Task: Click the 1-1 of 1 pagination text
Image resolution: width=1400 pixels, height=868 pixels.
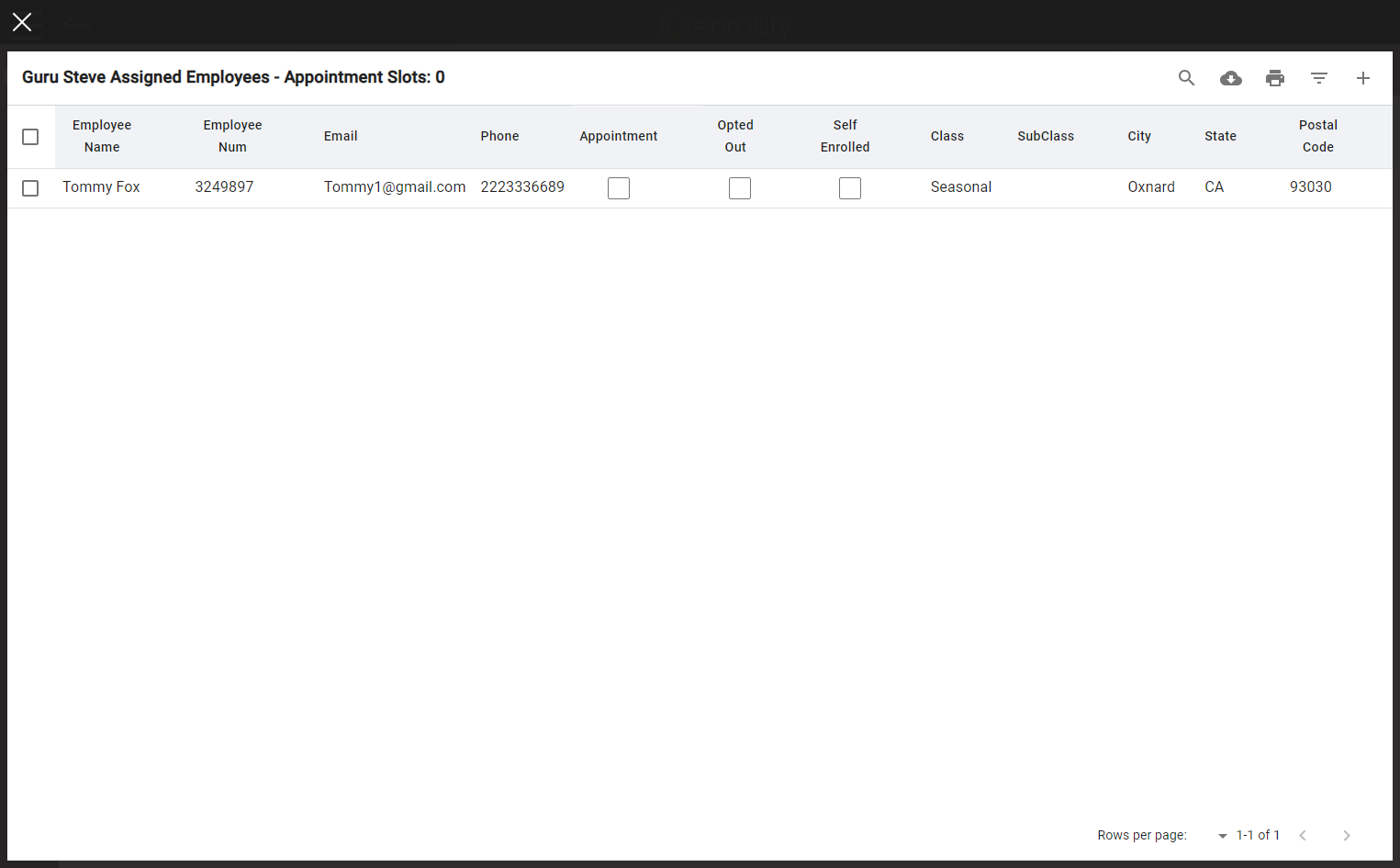Action: coord(1258,835)
